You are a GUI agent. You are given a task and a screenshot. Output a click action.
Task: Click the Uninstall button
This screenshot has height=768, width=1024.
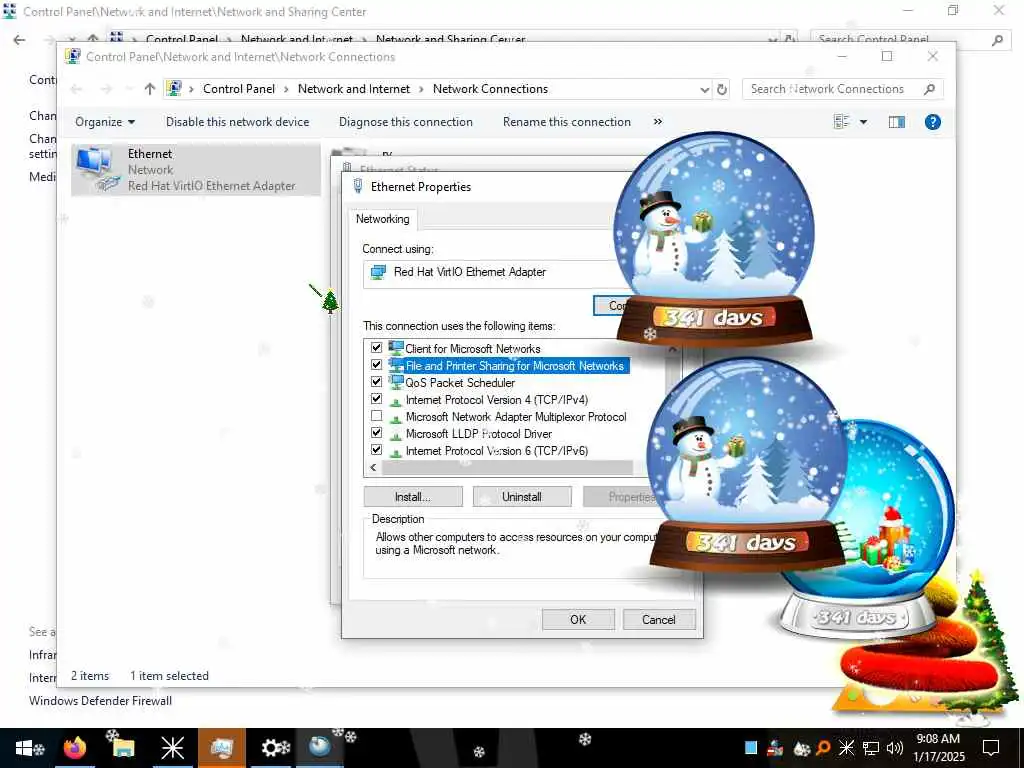[522, 497]
